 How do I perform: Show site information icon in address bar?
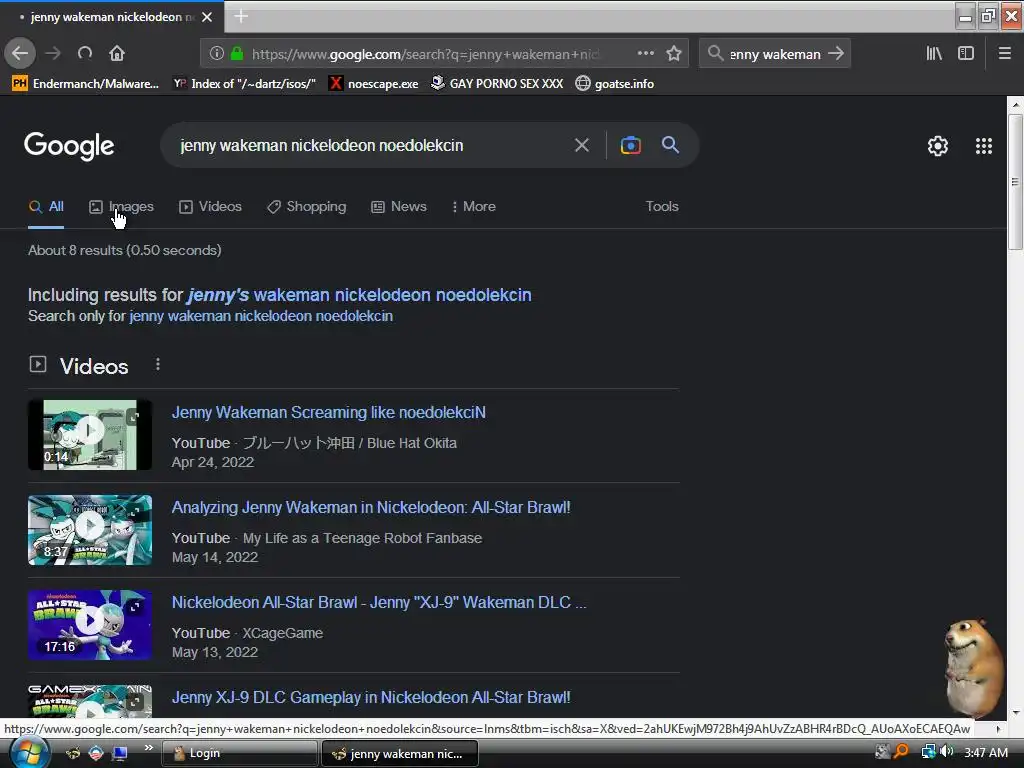[217, 54]
